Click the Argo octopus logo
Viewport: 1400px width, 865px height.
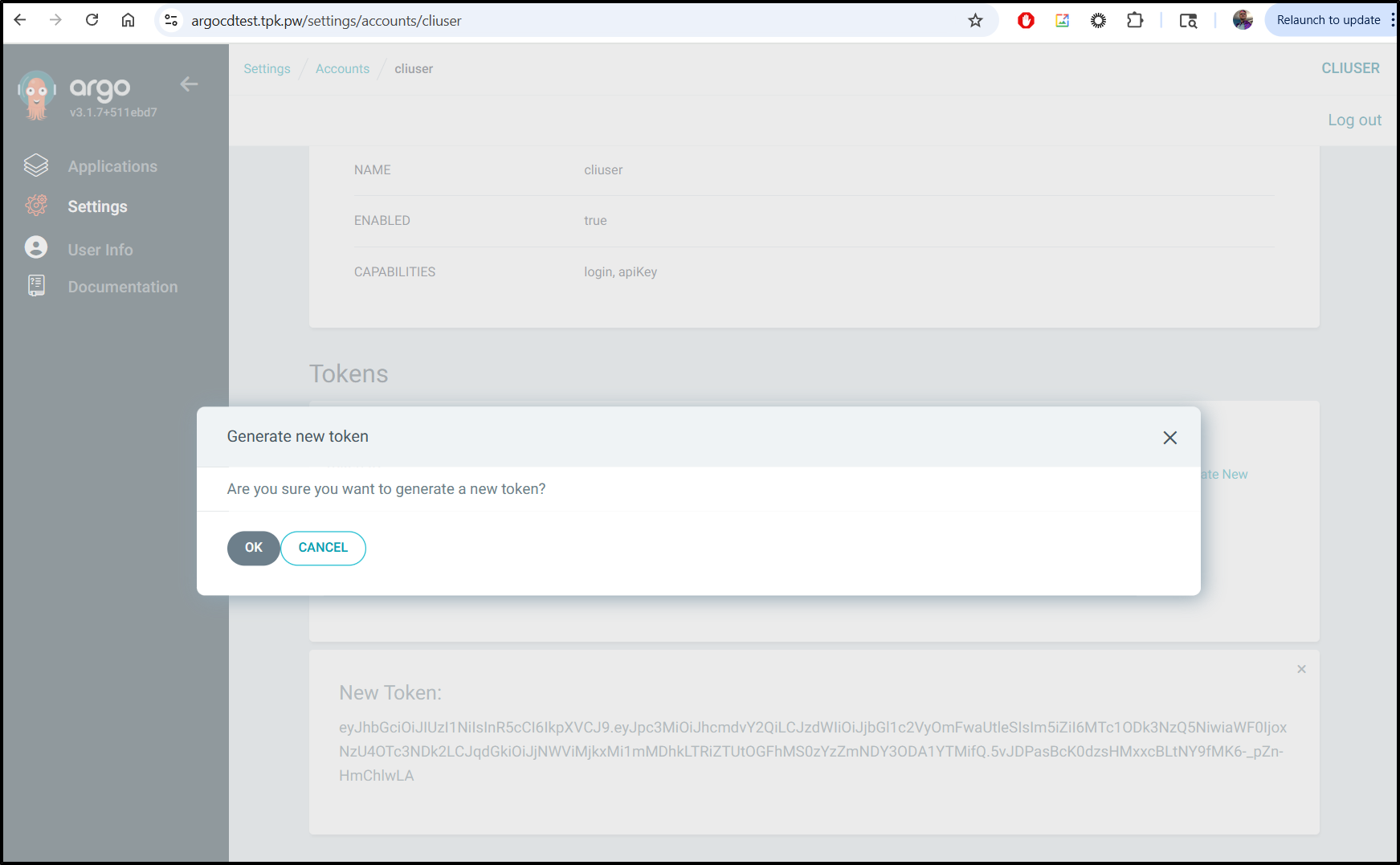coord(37,95)
